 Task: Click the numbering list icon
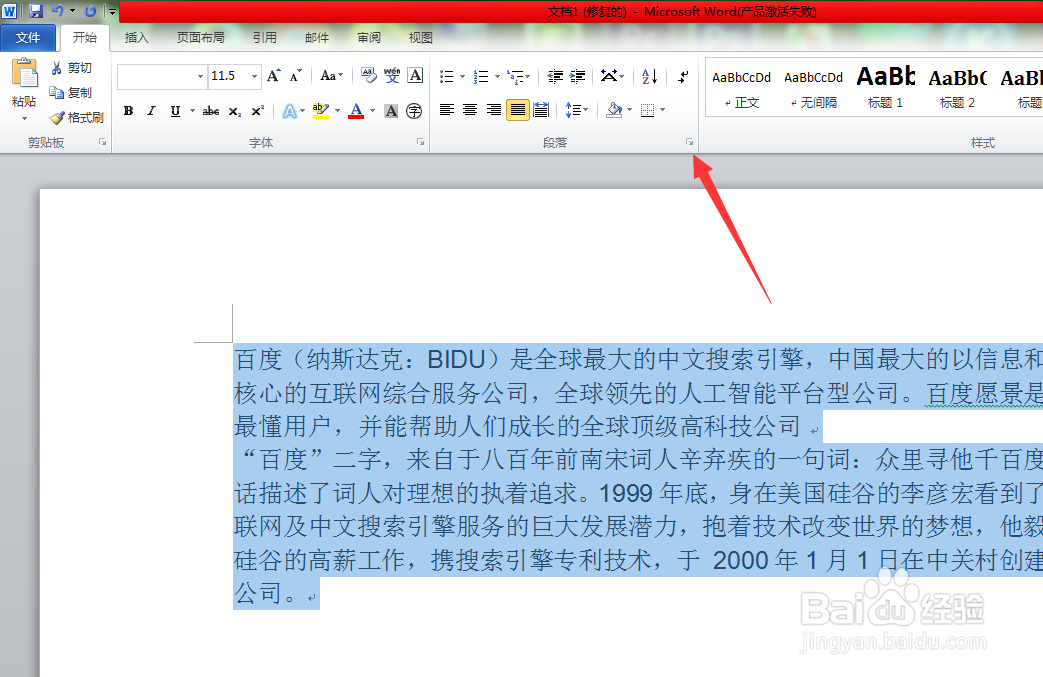[481, 76]
